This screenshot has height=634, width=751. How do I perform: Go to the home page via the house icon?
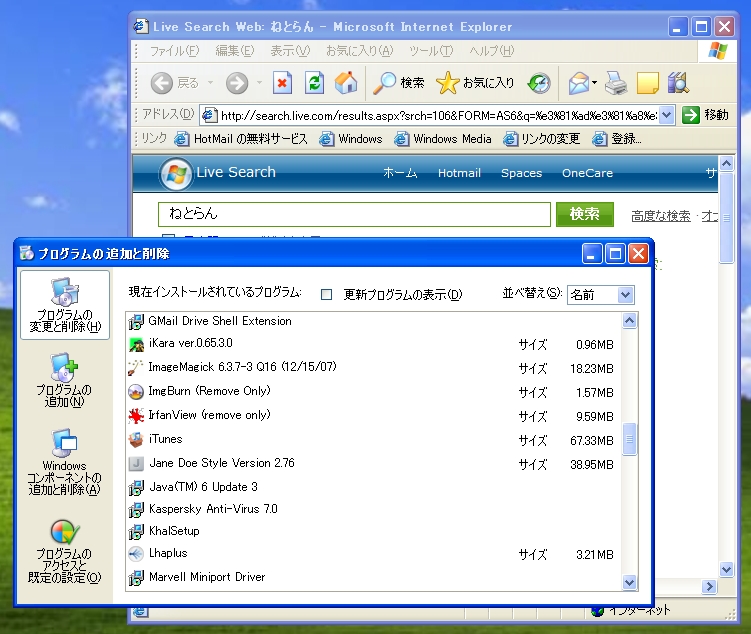point(346,82)
